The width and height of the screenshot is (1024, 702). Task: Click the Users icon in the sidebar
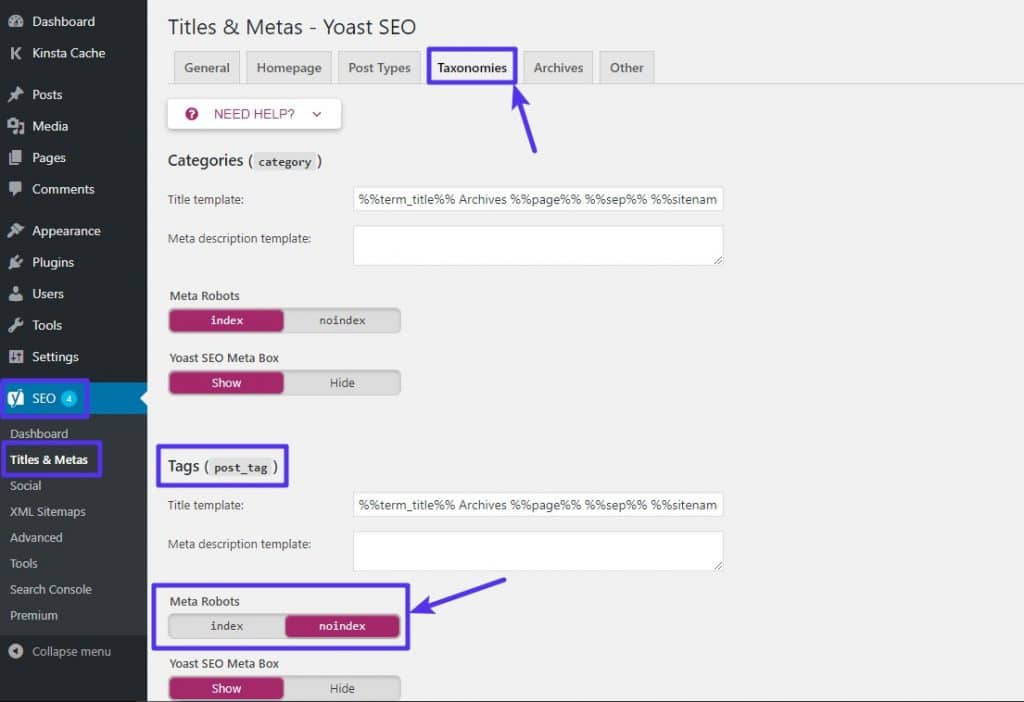click(x=14, y=293)
